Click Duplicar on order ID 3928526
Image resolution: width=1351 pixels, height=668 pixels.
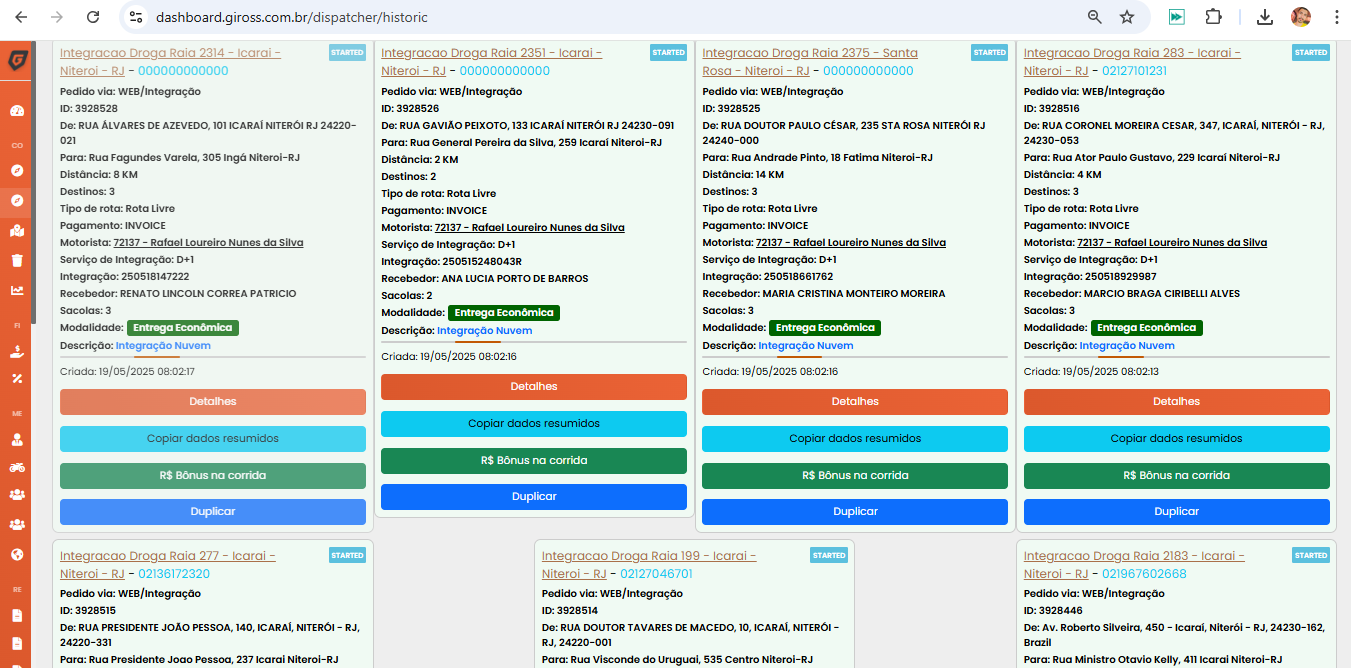(534, 496)
